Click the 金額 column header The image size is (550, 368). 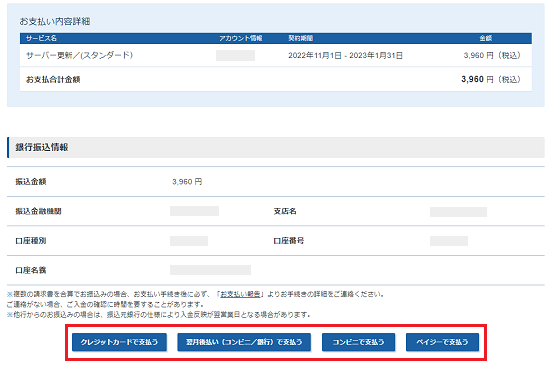coord(486,38)
